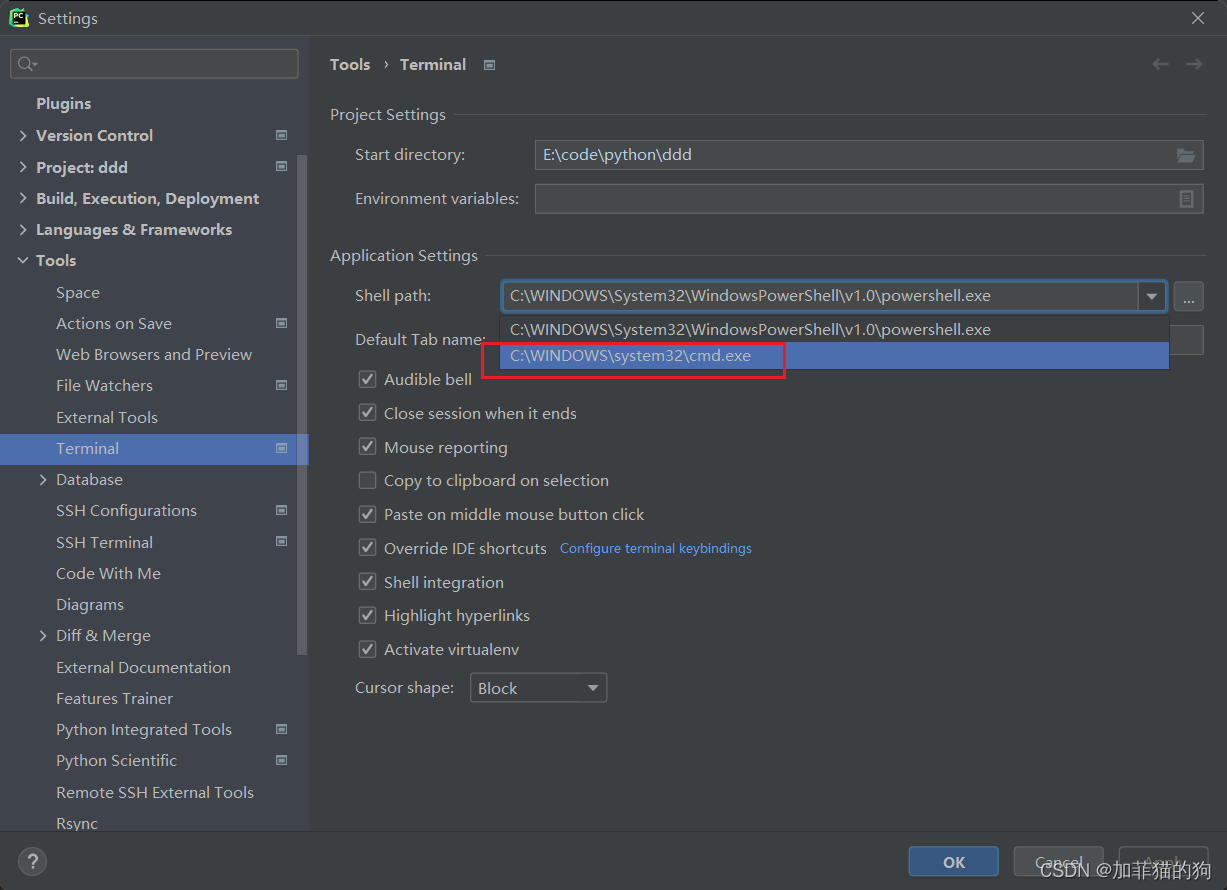Toggle Highlight hyperlinks checkbox
This screenshot has width=1227, height=890.
pos(367,615)
